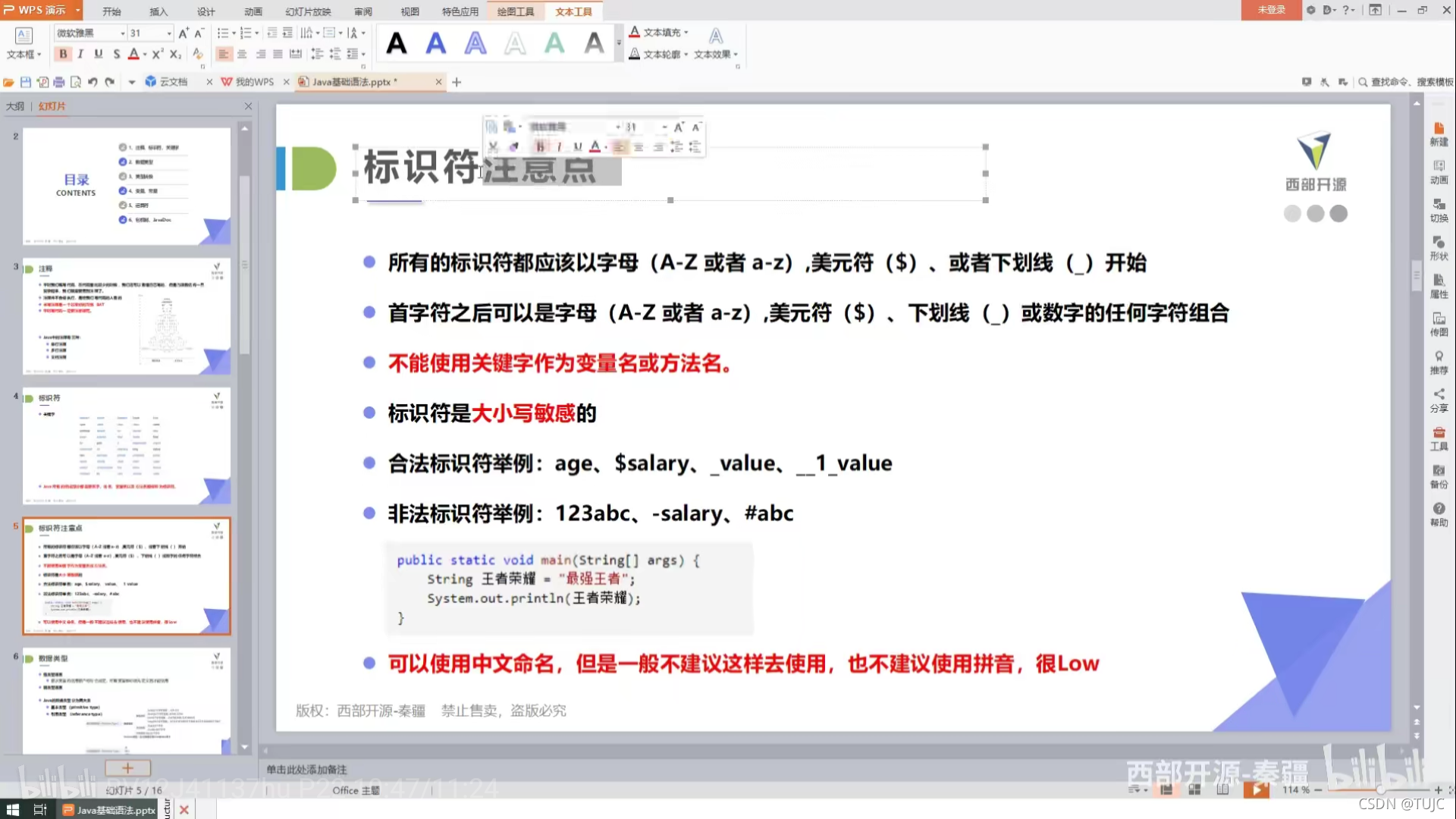The image size is (1456, 819).
Task: Select slide 6 数据类型 thumbnail
Action: point(127,701)
